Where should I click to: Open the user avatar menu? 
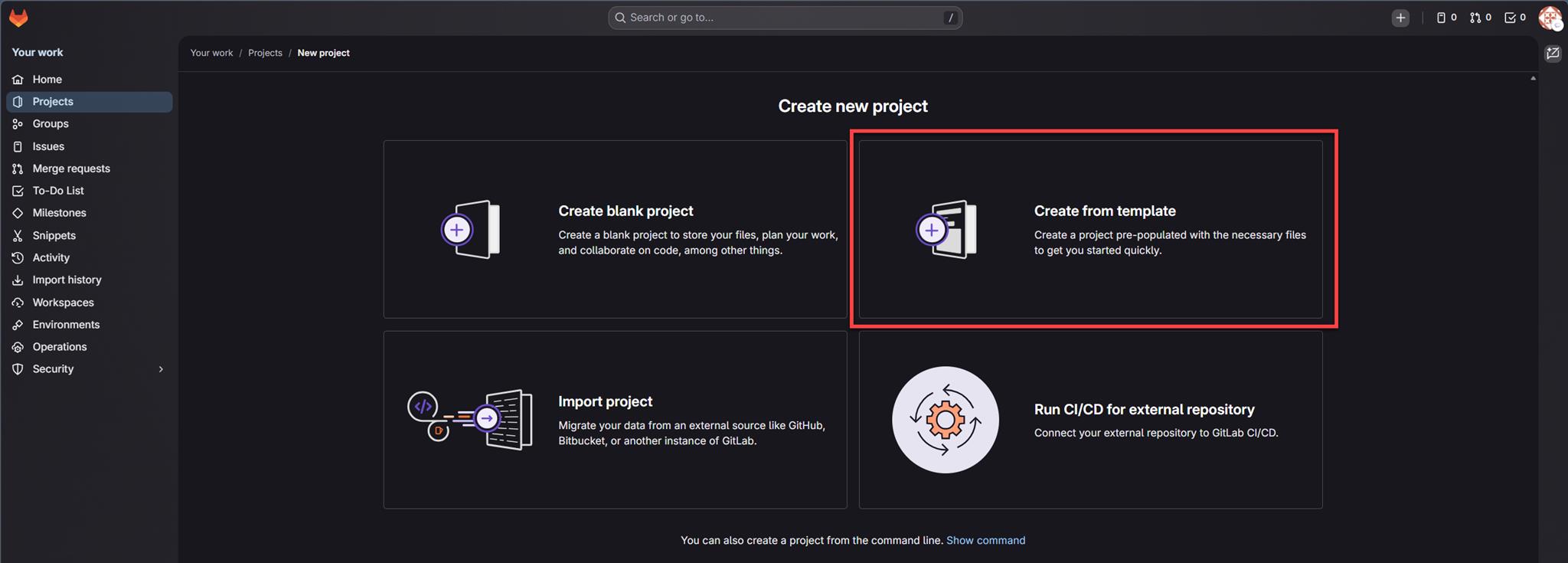click(1550, 18)
